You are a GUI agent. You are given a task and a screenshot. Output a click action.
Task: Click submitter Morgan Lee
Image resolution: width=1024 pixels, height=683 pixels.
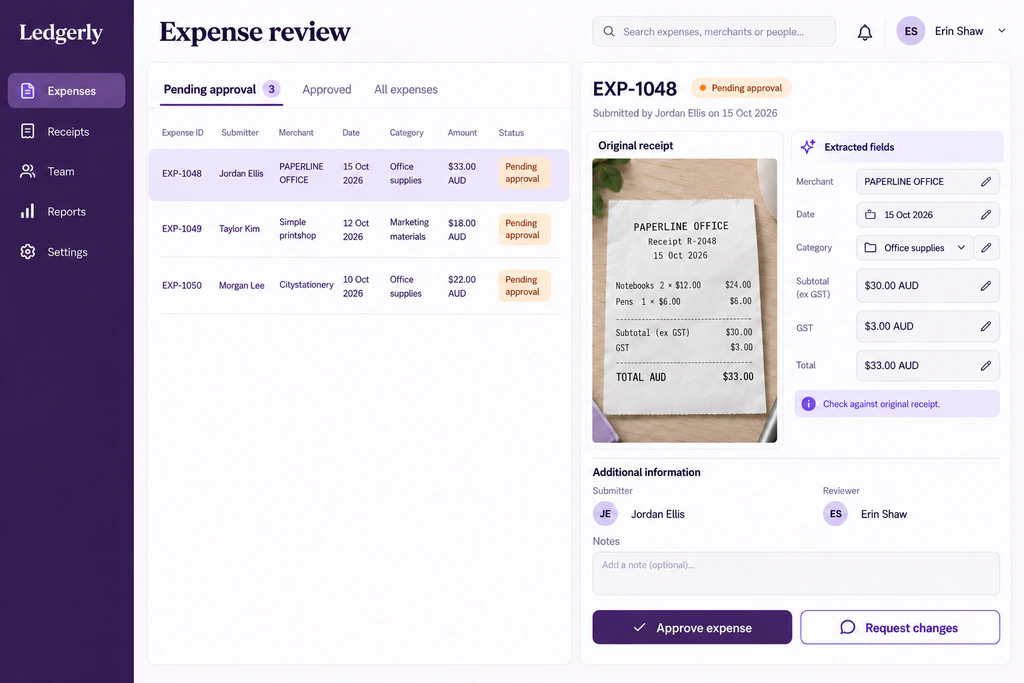click(242, 285)
